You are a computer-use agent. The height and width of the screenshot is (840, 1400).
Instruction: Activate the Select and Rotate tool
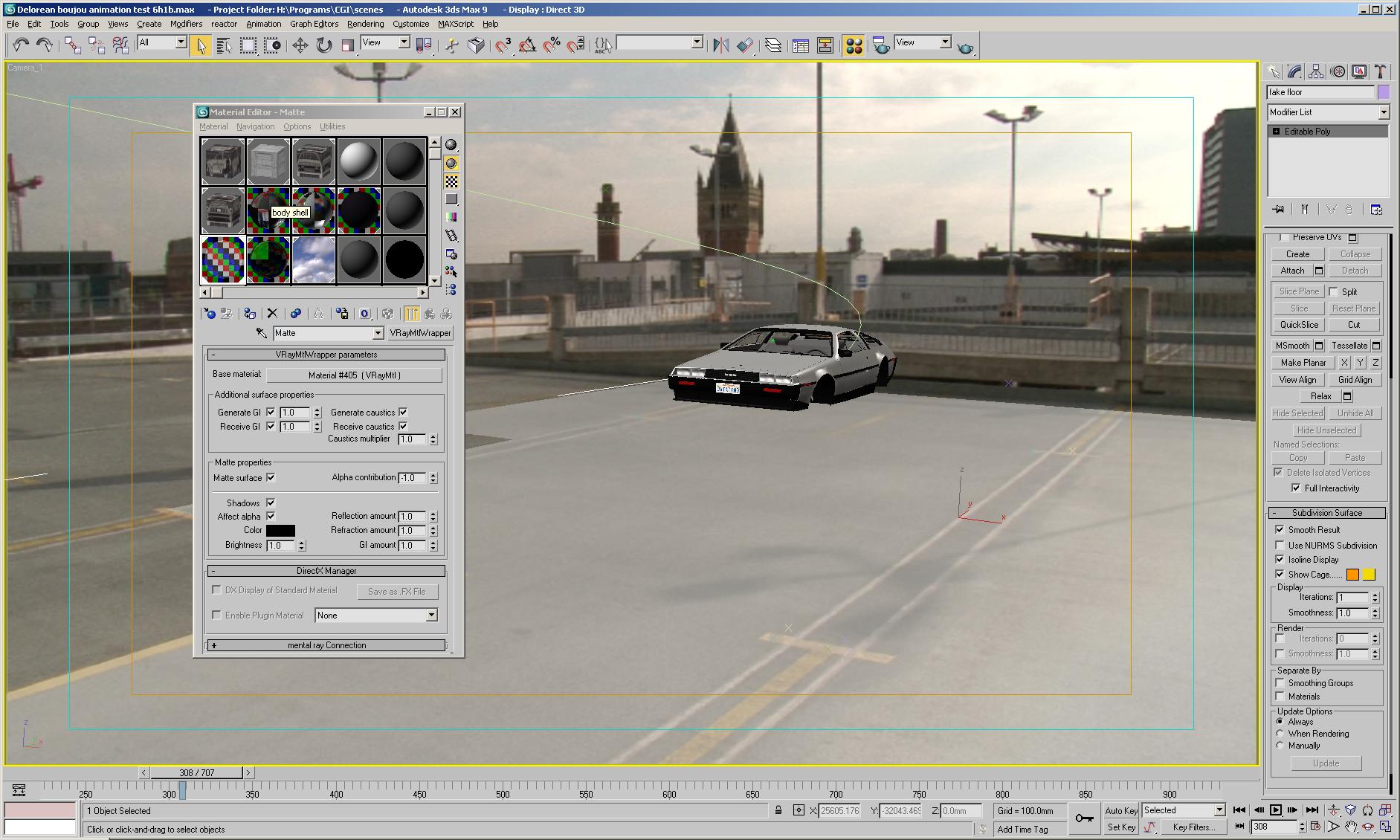[322, 45]
